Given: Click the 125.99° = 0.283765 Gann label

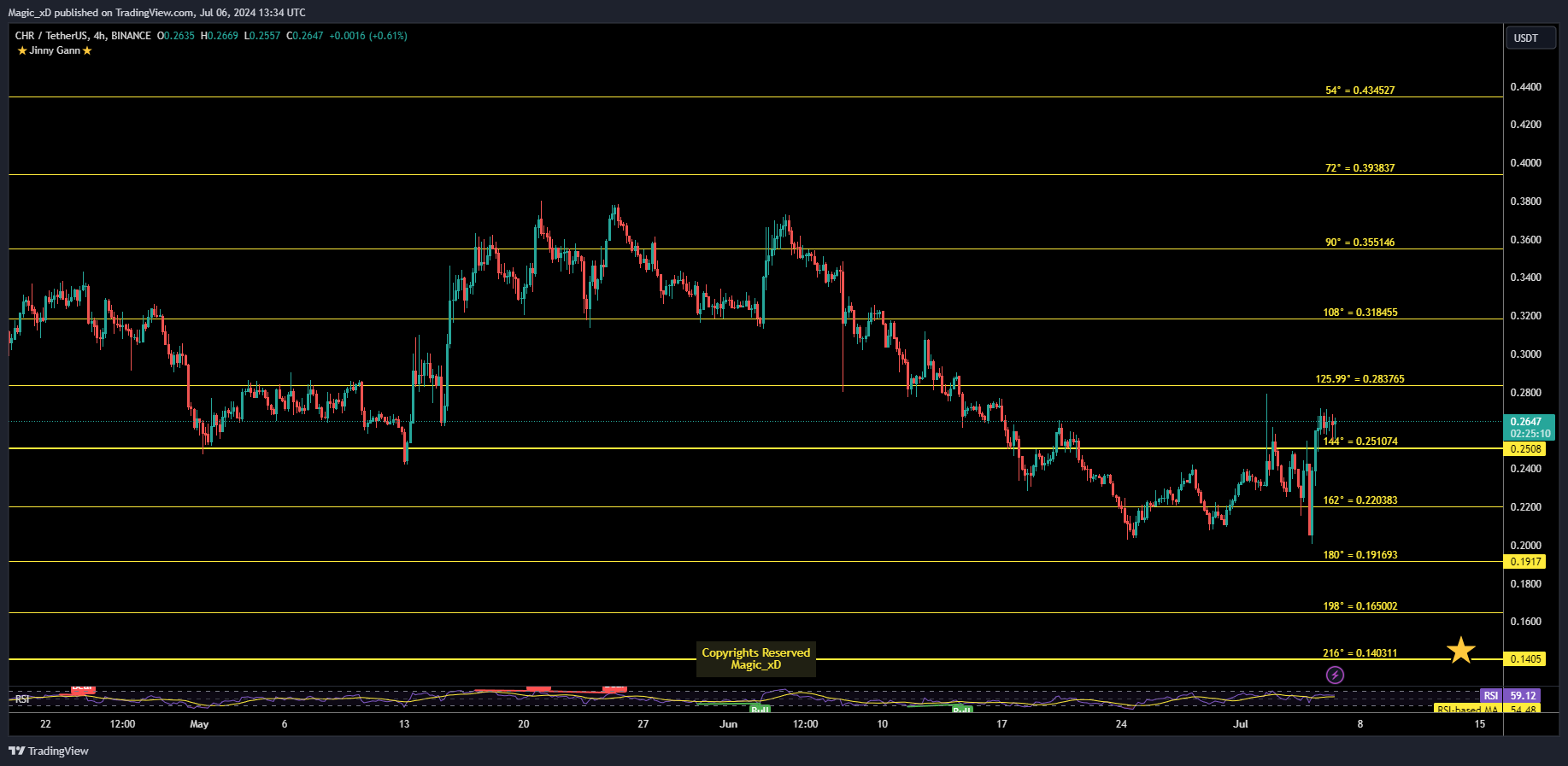Looking at the screenshot, I should coord(1360,378).
